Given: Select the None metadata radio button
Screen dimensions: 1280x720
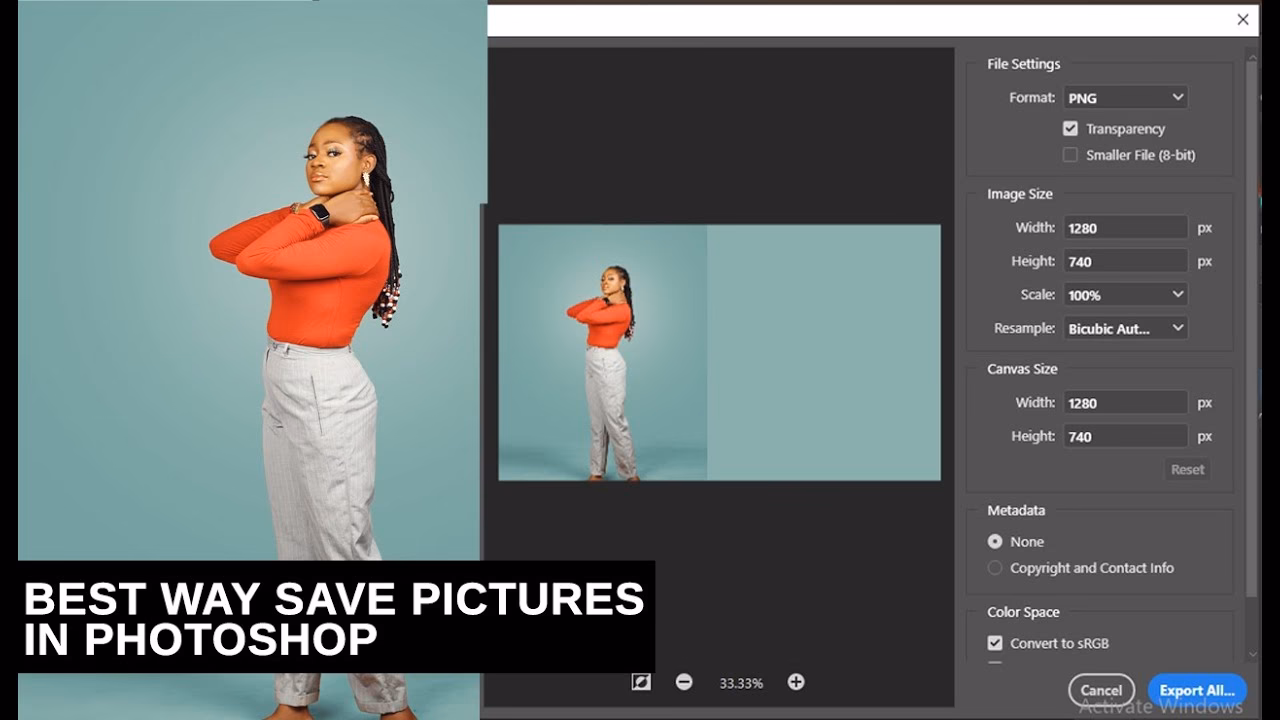Looking at the screenshot, I should (x=995, y=541).
